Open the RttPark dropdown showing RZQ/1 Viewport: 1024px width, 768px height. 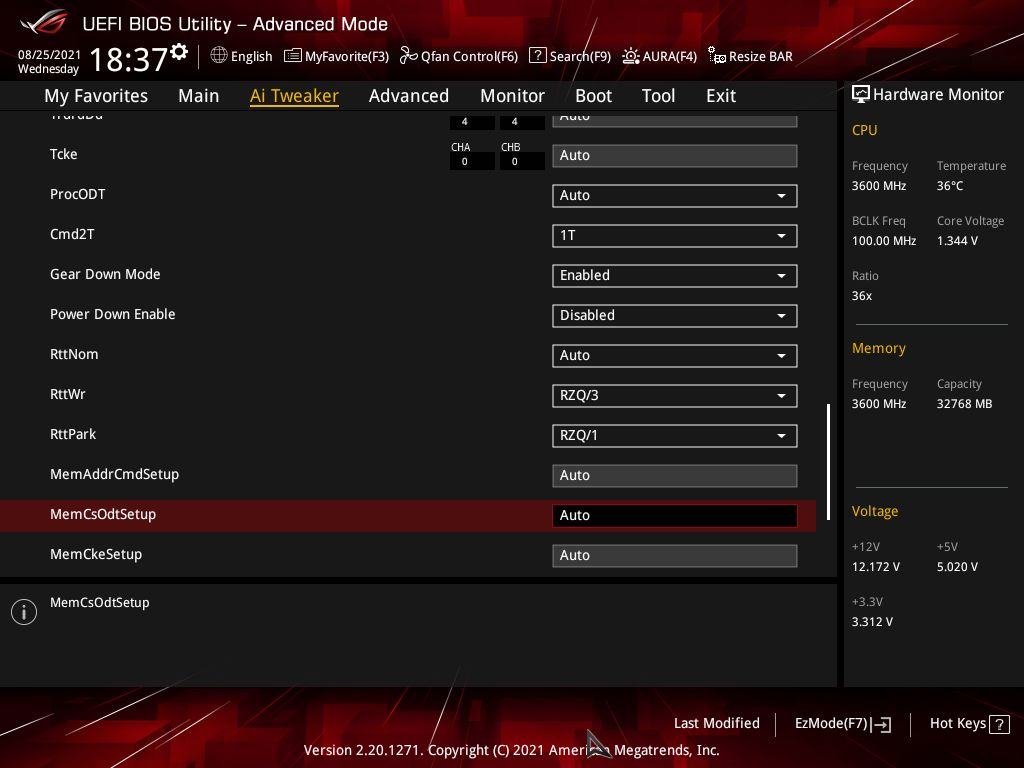(675, 436)
